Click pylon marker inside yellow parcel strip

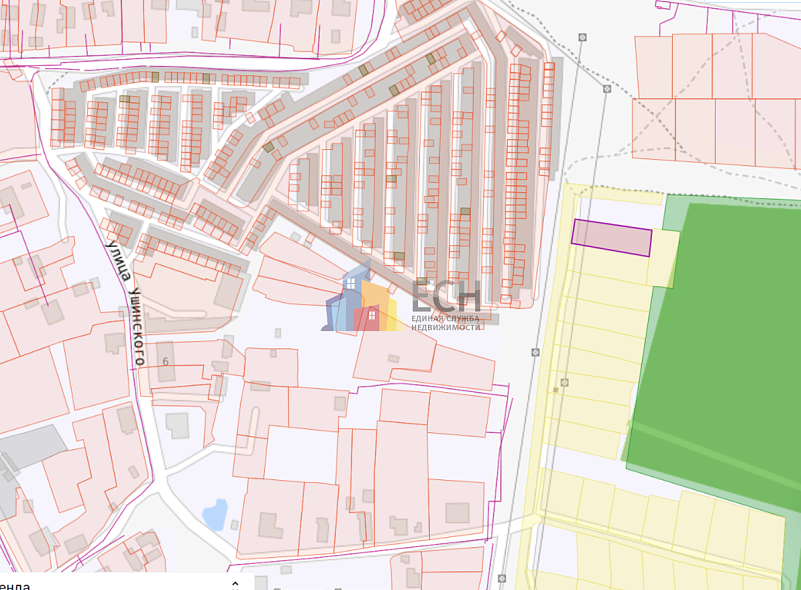click(565, 382)
